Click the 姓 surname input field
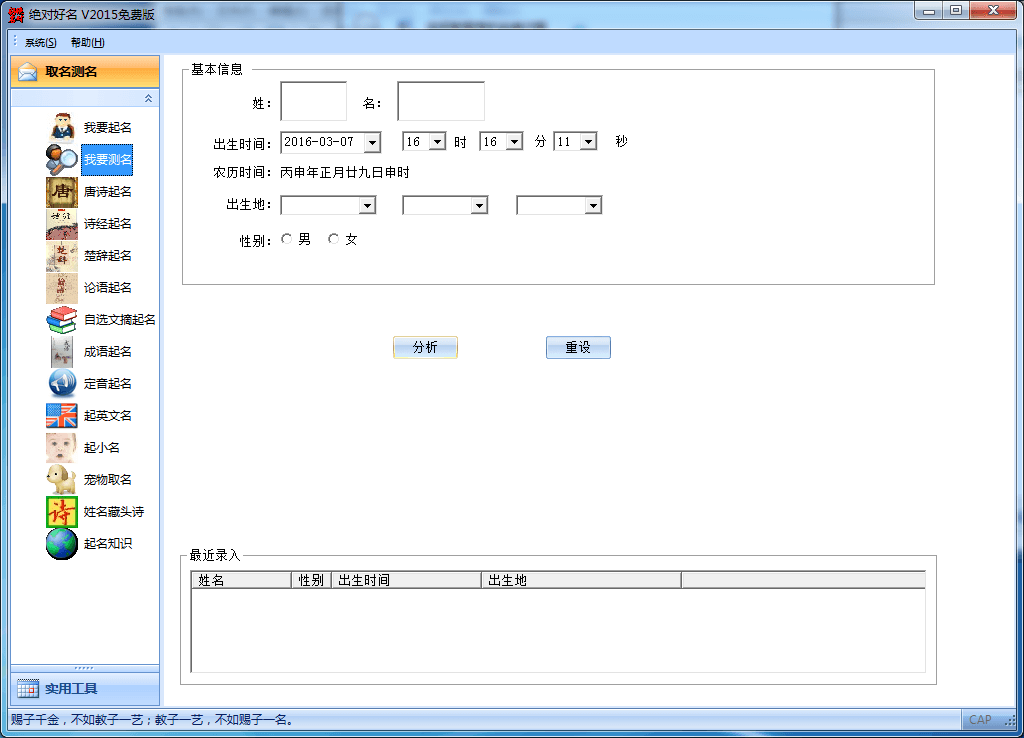Screen dimensions: 1024x738 pos(313,102)
